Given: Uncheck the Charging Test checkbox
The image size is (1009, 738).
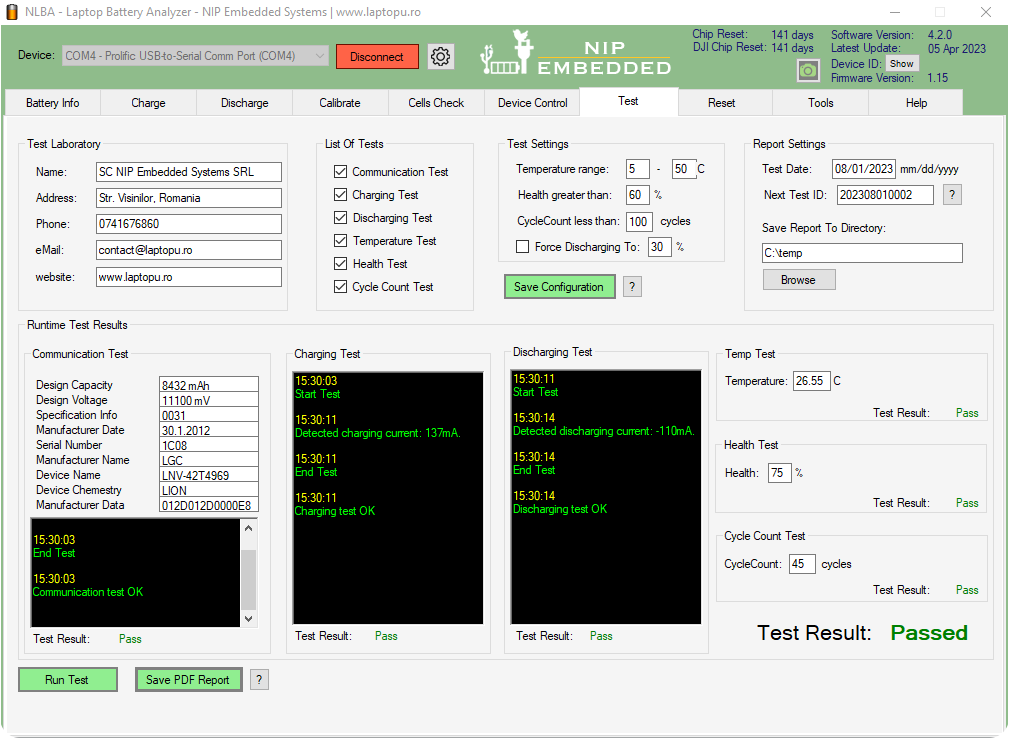Looking at the screenshot, I should point(340,194).
